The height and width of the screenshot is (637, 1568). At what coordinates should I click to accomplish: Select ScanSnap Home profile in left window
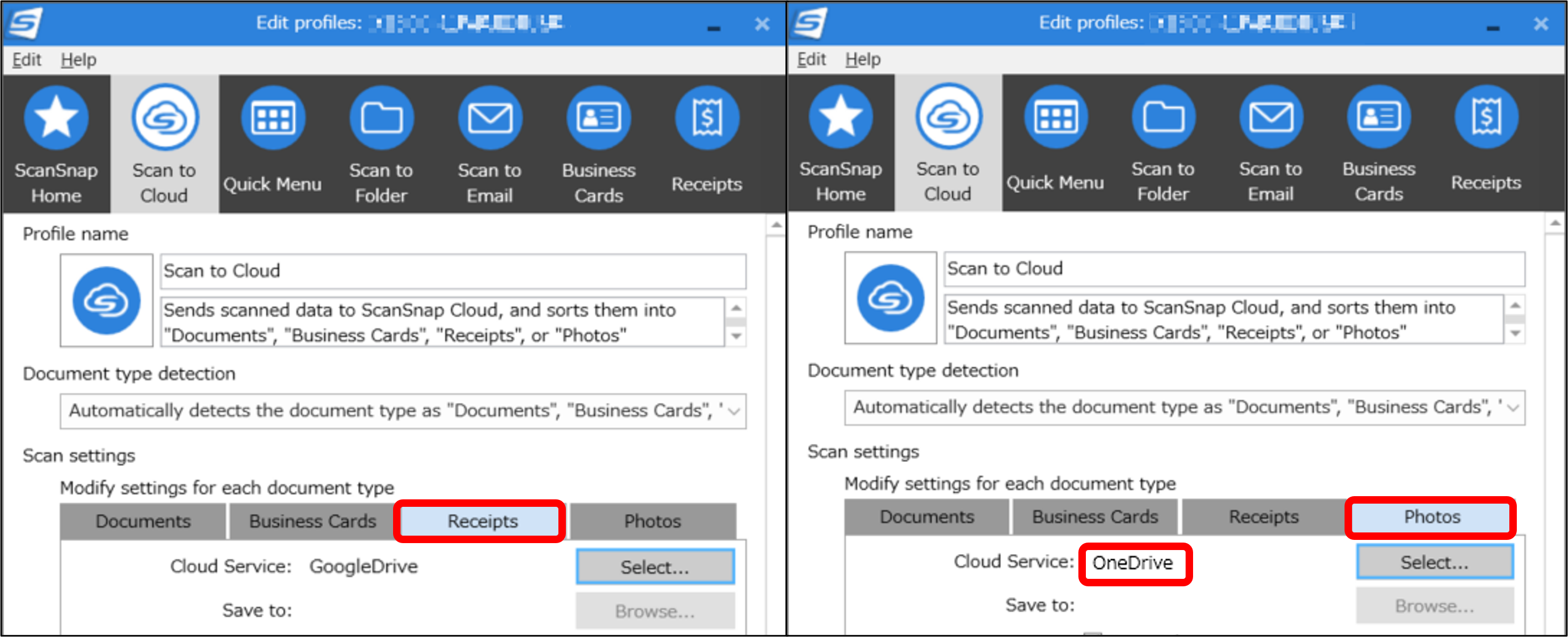(x=56, y=145)
